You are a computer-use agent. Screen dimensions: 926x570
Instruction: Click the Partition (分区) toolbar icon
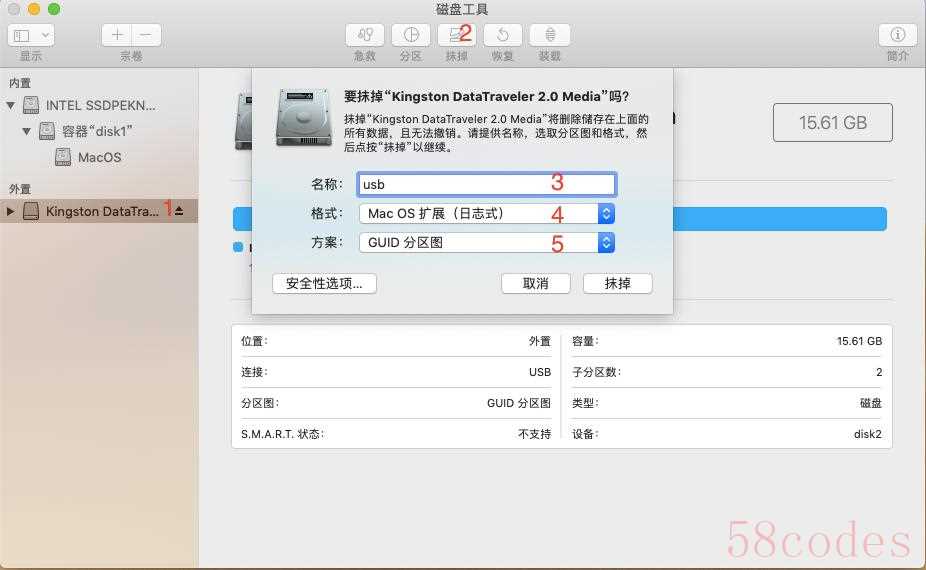411,35
